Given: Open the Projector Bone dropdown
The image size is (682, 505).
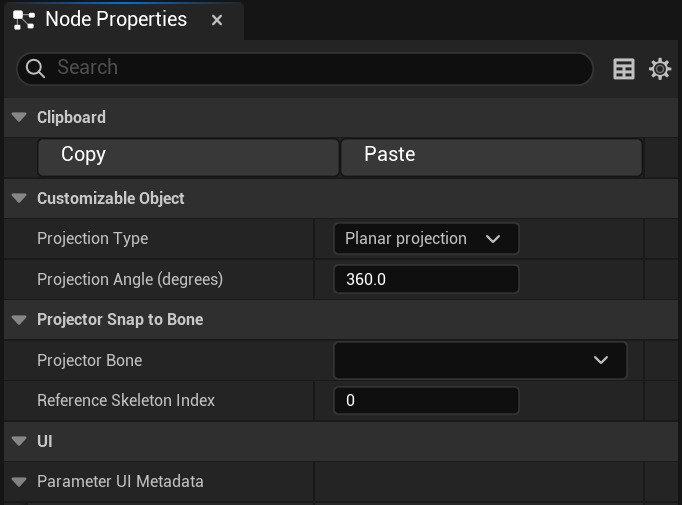Looking at the screenshot, I should 480,360.
